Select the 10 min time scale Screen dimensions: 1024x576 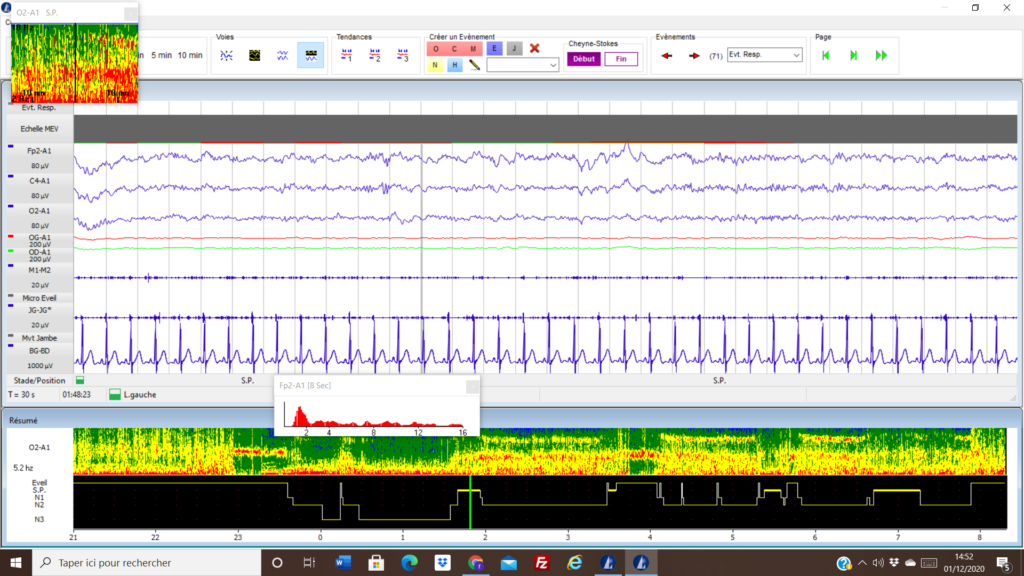point(190,55)
